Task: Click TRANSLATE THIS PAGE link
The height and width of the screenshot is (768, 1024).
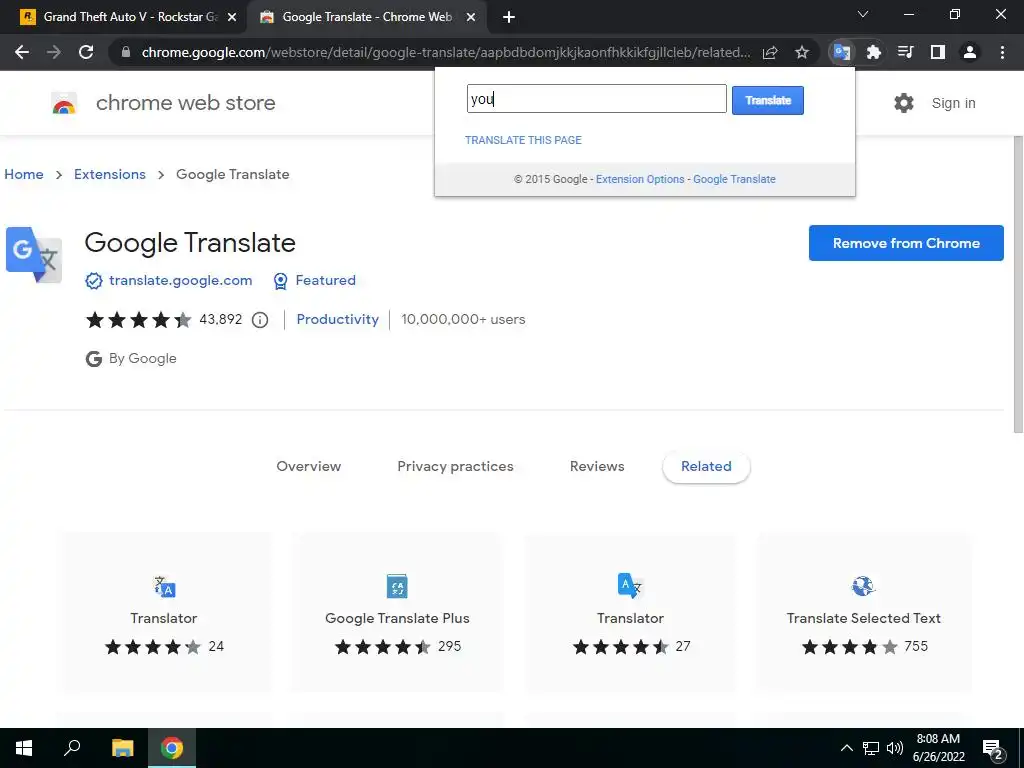Action: click(x=523, y=140)
